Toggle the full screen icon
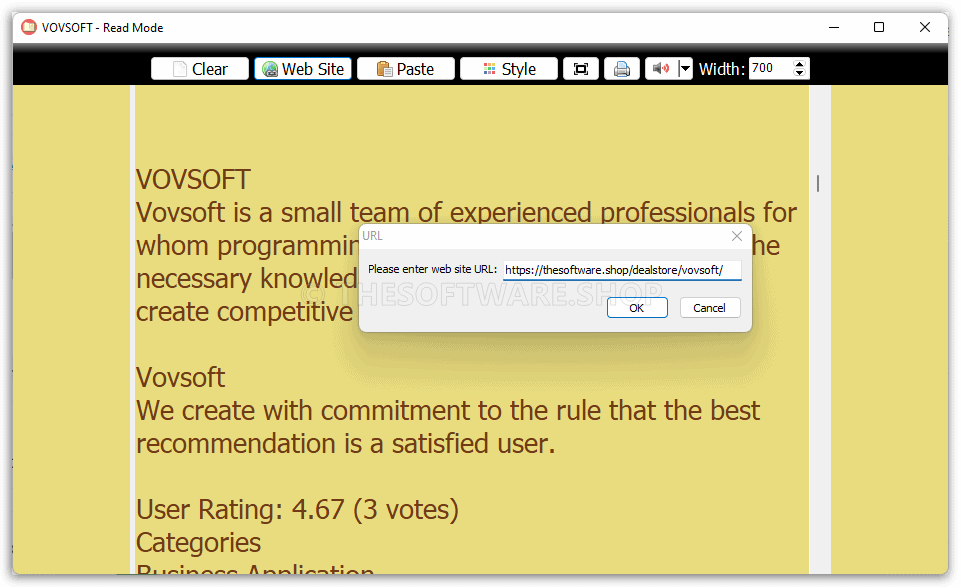This screenshot has height=587, width=961. pyautogui.click(x=581, y=69)
